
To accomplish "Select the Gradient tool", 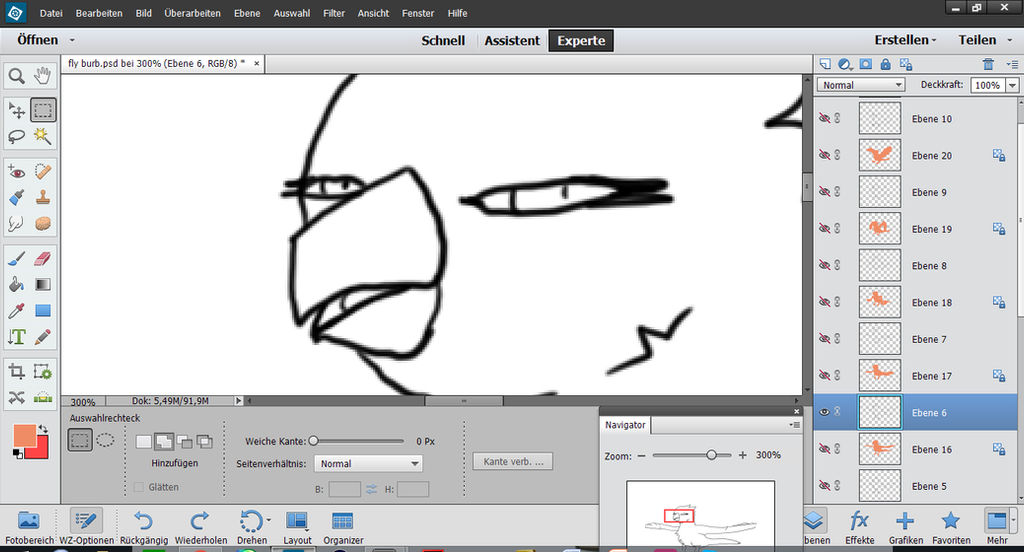I will click(42, 285).
